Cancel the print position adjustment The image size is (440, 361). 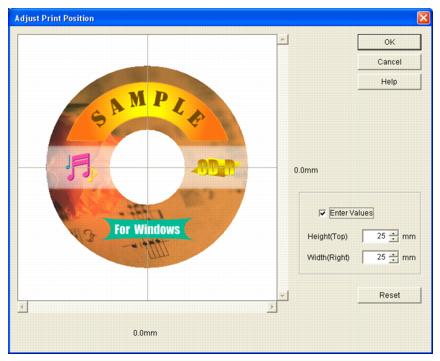(x=389, y=62)
